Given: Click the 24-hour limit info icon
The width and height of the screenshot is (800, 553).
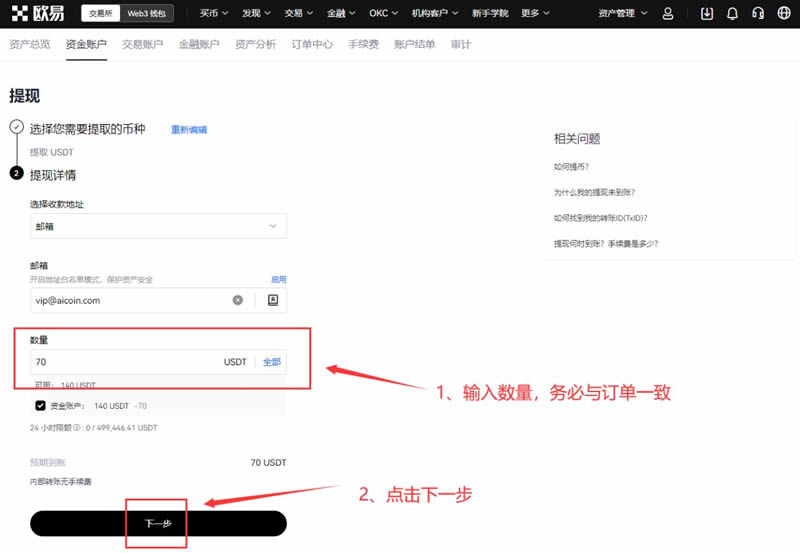Looking at the screenshot, I should point(76,428).
